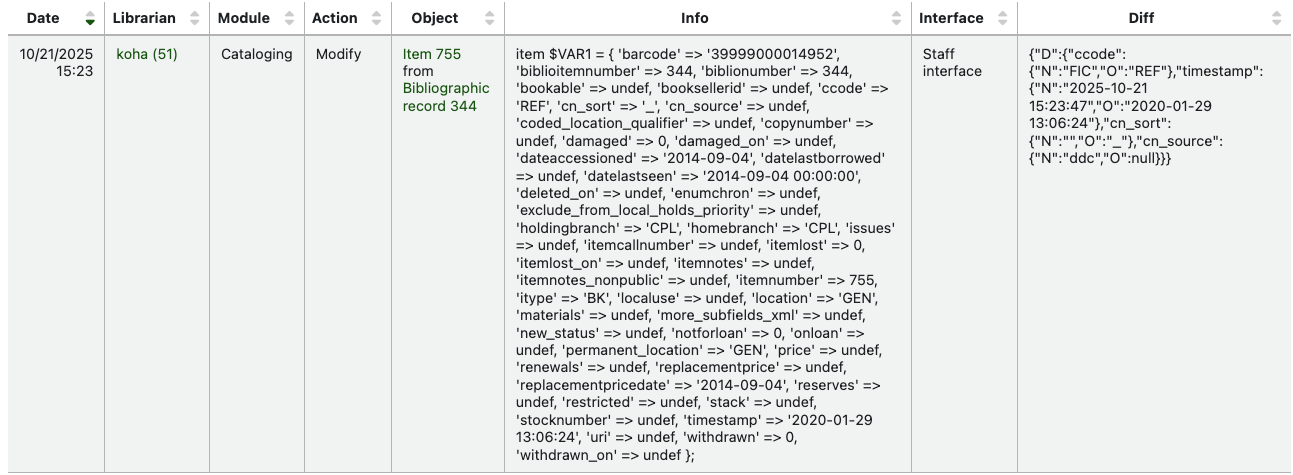Viewport: 1293px width, 475px height.
Task: Click the Action column sort arrows icon
Action: (x=377, y=18)
